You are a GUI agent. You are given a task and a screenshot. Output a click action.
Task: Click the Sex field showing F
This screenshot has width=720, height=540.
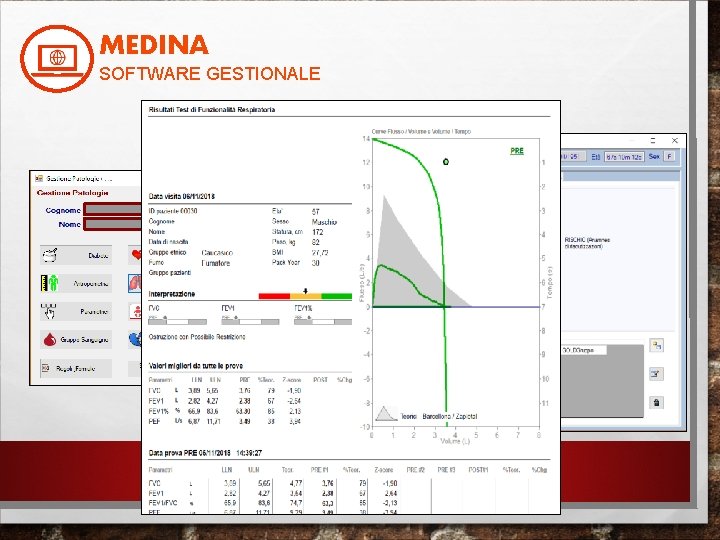click(x=669, y=157)
